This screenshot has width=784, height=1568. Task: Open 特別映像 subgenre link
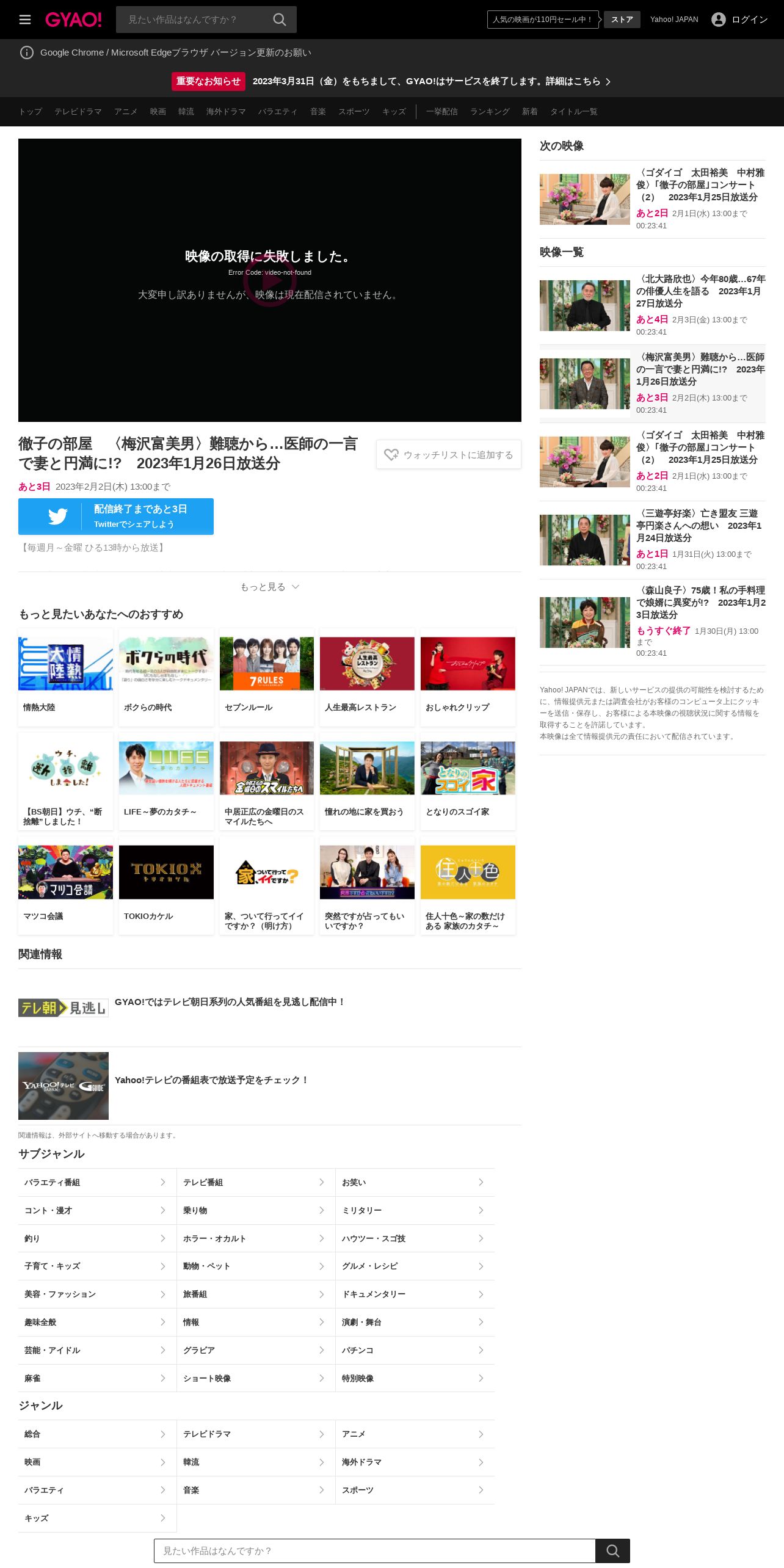tap(415, 1378)
